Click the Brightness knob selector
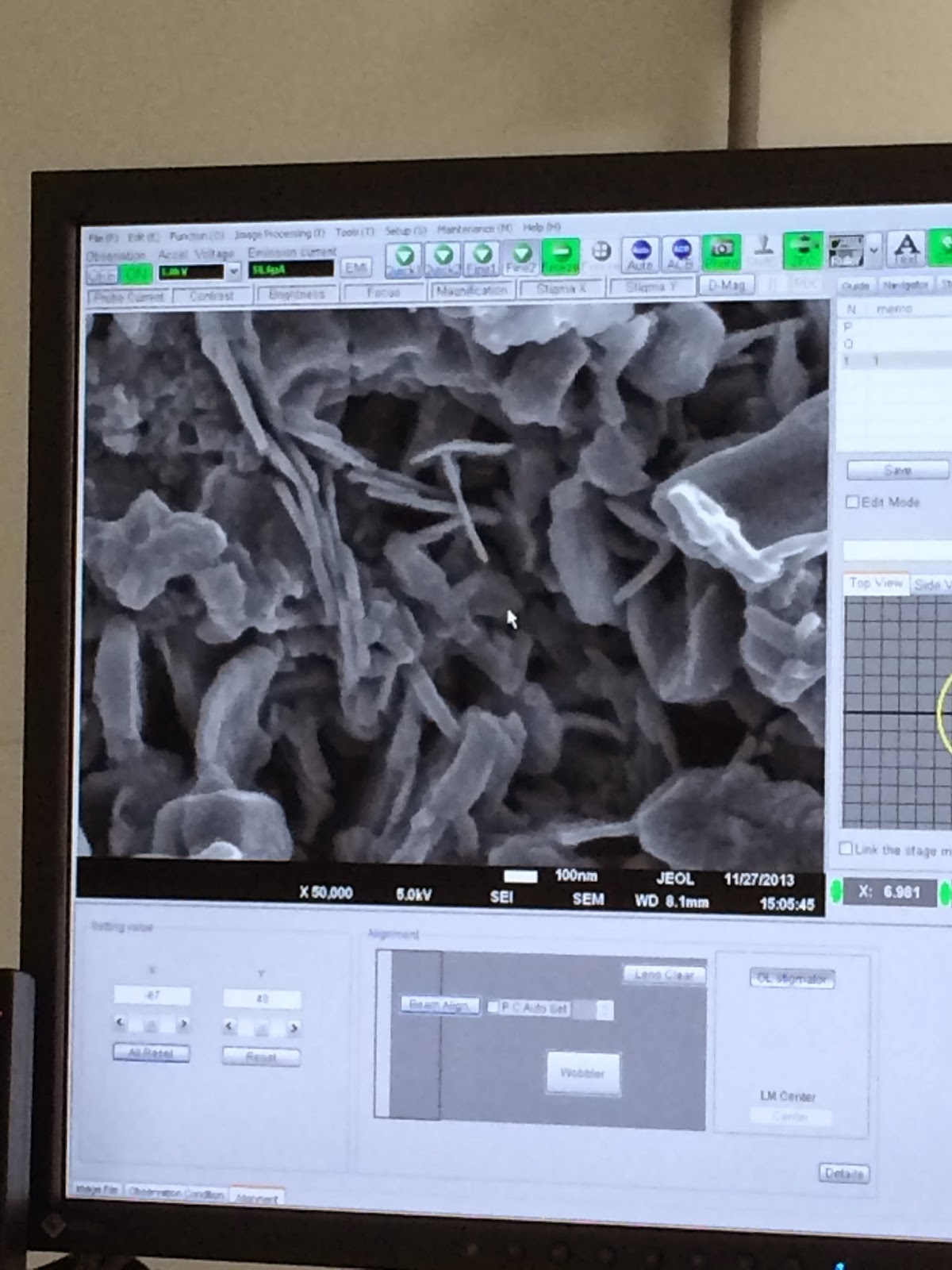The image size is (952, 1270). tap(297, 294)
